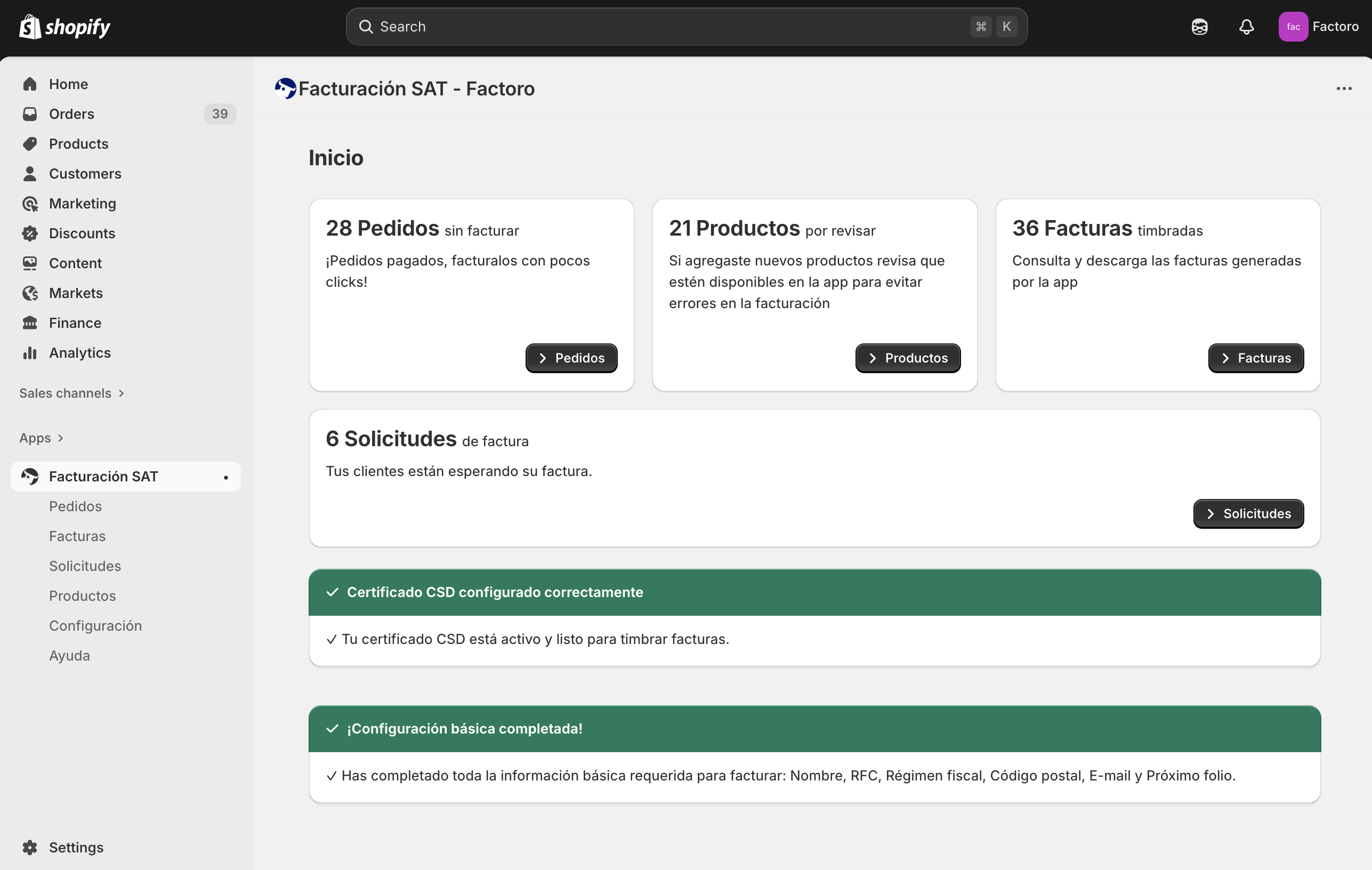
Task: Expand the Apps section chevron
Action: pyautogui.click(x=60, y=438)
